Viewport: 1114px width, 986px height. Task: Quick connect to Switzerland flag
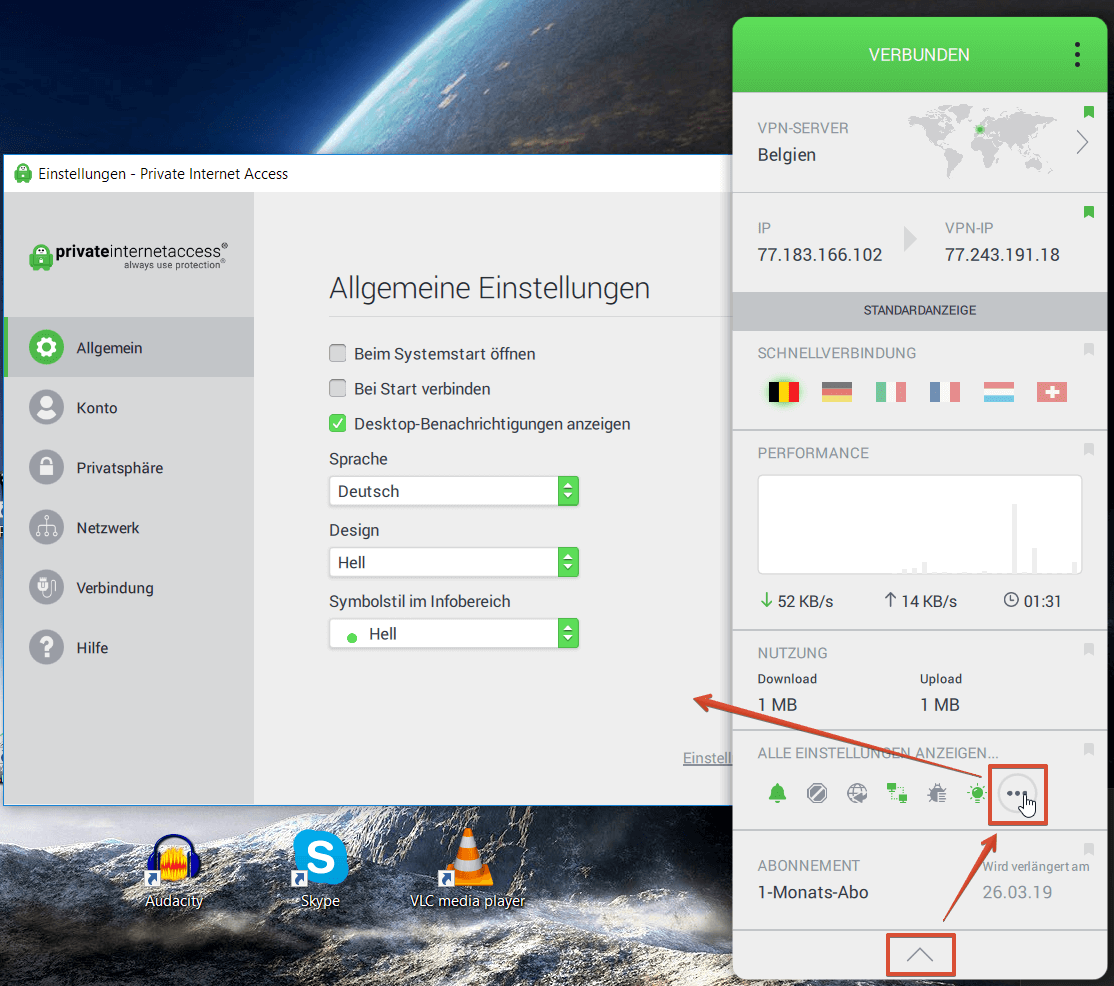[x=1052, y=391]
